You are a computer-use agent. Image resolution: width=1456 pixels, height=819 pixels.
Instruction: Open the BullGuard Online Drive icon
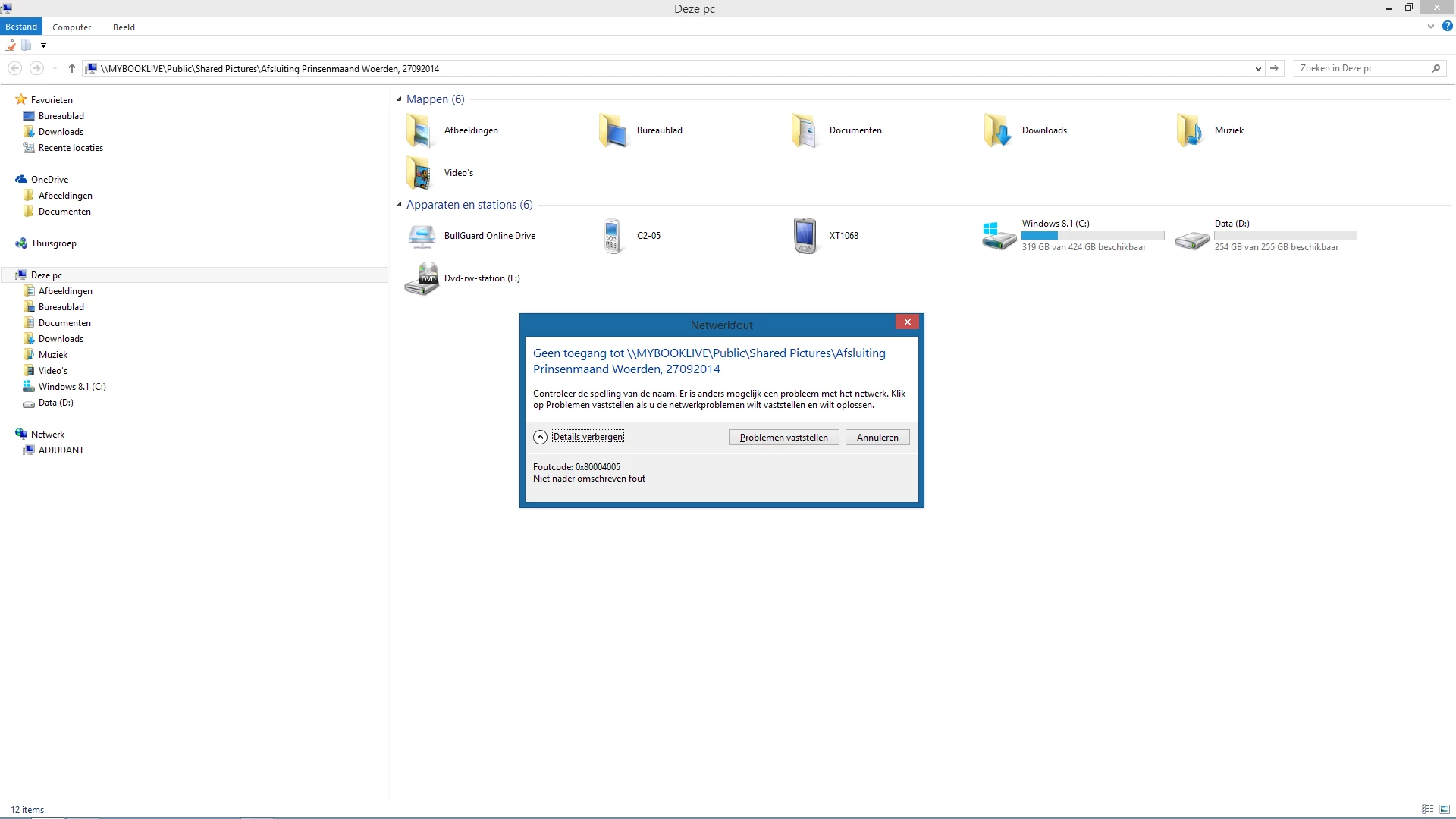tap(422, 237)
